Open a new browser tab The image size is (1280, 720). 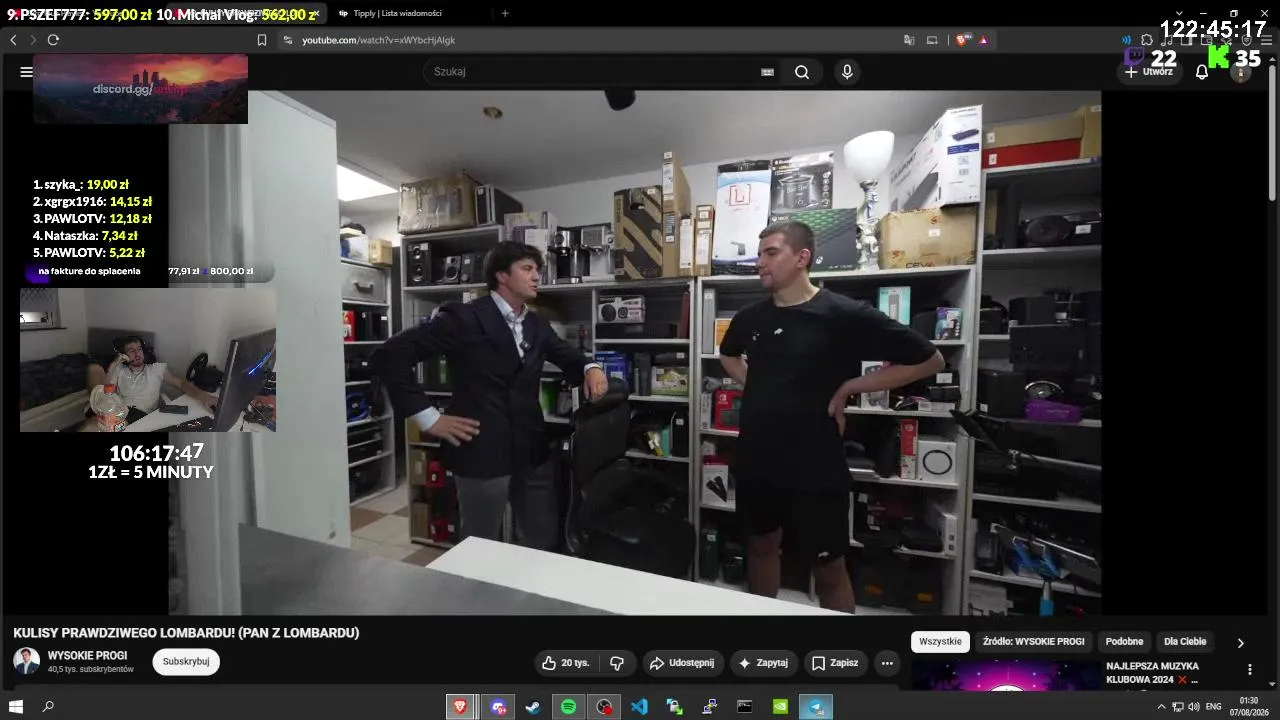[x=505, y=13]
